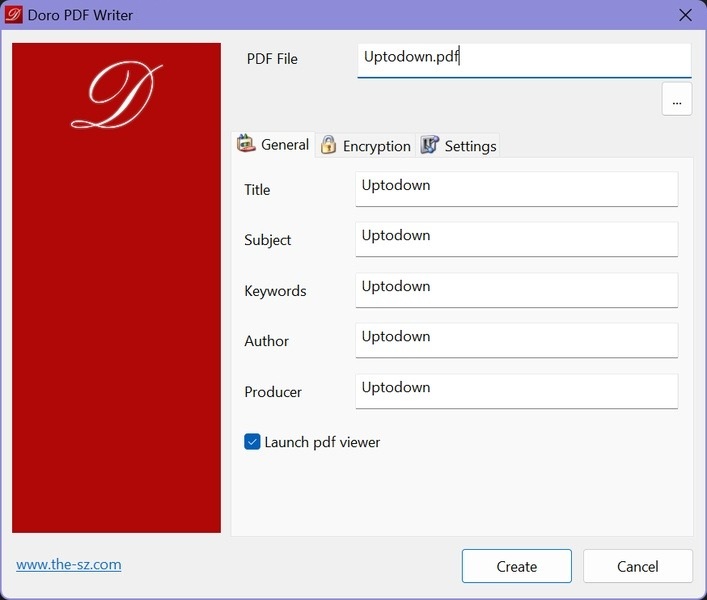Select the Keywords text box
This screenshot has height=600, width=707.
click(x=516, y=289)
